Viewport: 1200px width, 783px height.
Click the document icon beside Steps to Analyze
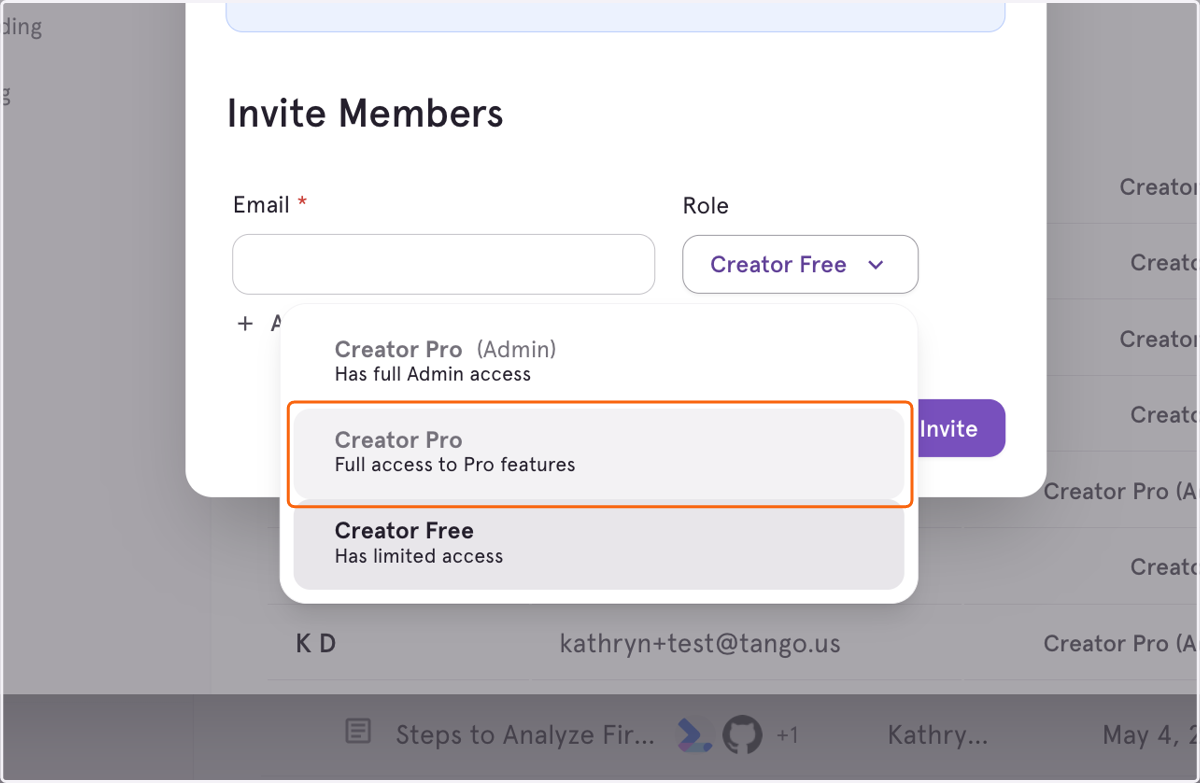pos(358,732)
